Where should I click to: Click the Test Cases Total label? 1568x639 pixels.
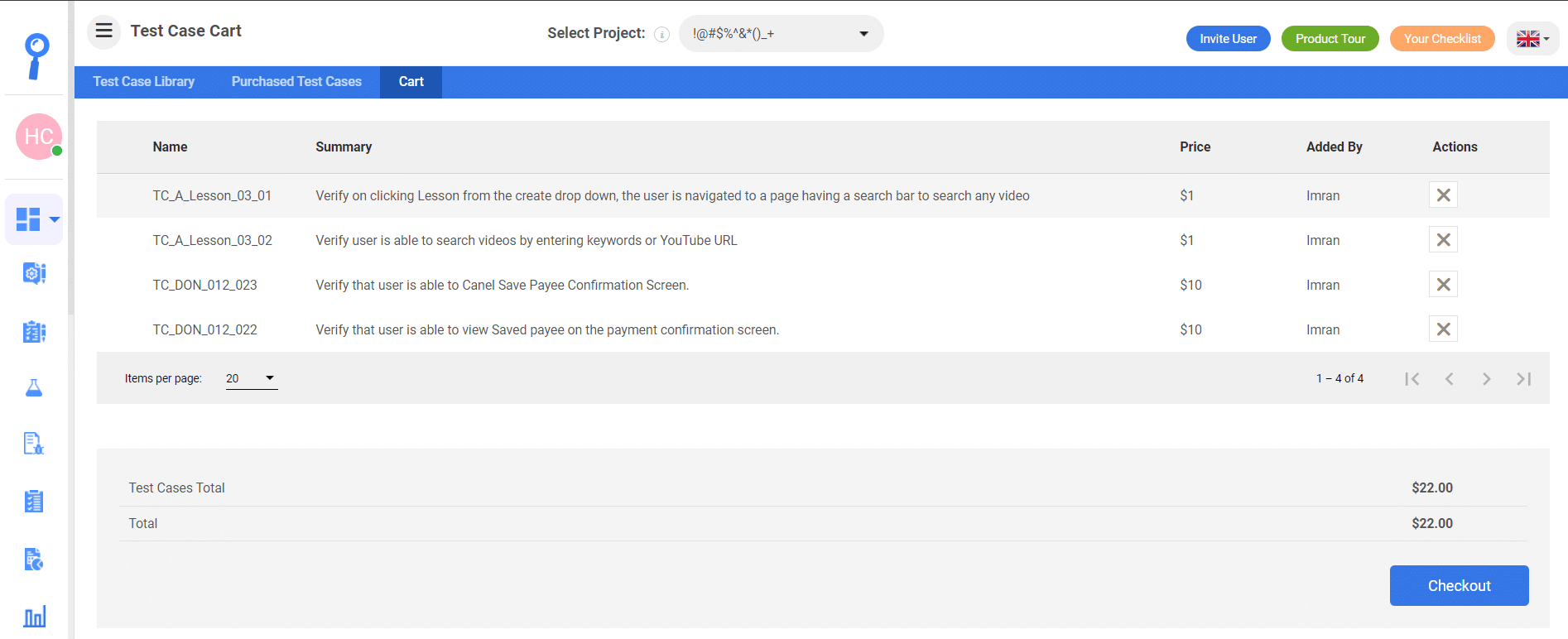pos(176,488)
